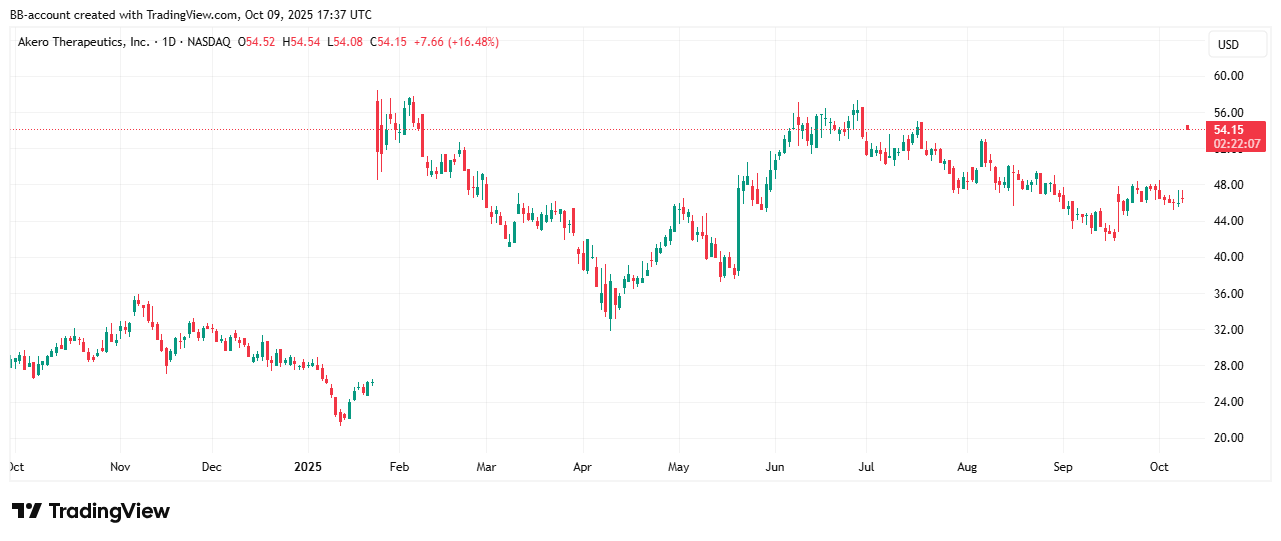The image size is (1281, 541).
Task: Click the 60.00 price axis label
Action: [1227, 76]
